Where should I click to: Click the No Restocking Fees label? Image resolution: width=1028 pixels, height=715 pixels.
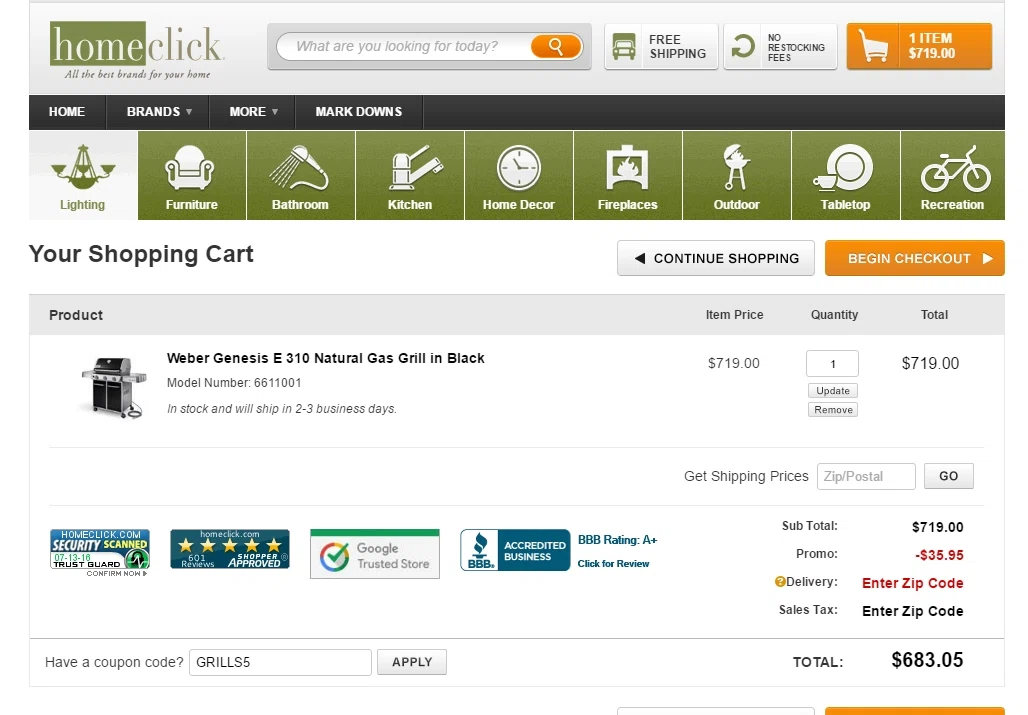click(x=796, y=47)
